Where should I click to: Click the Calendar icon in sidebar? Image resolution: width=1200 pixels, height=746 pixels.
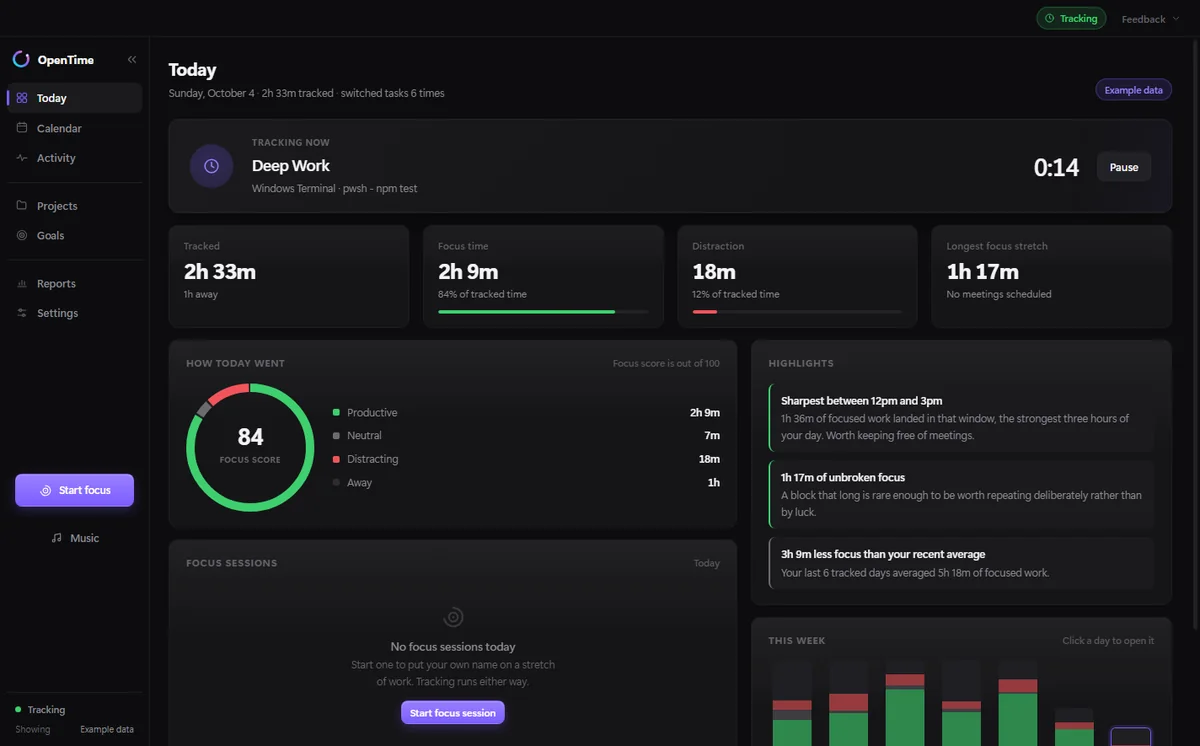click(22, 128)
